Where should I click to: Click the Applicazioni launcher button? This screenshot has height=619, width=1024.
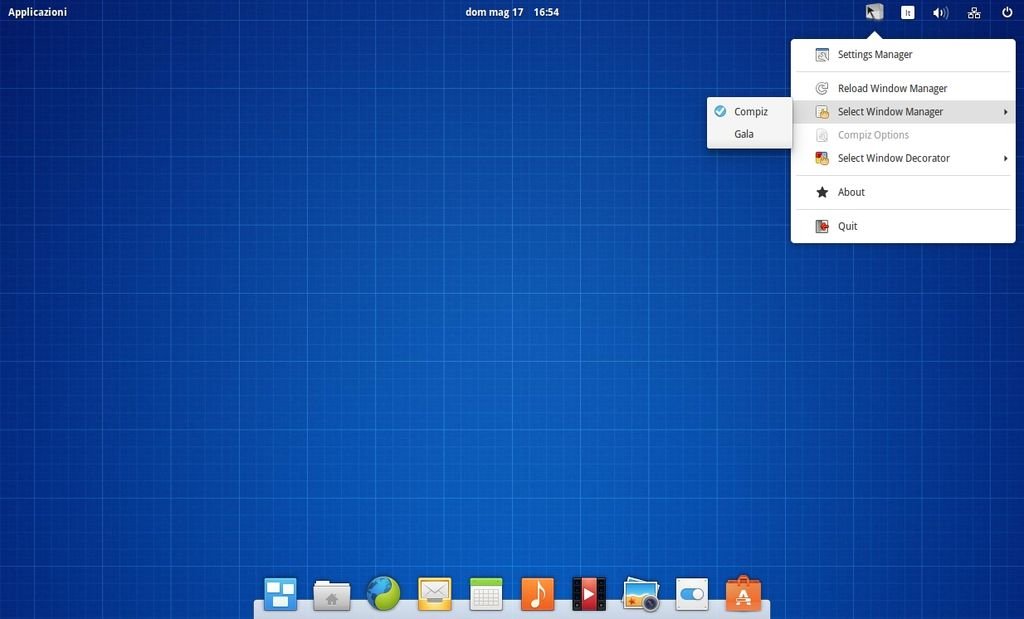38,12
